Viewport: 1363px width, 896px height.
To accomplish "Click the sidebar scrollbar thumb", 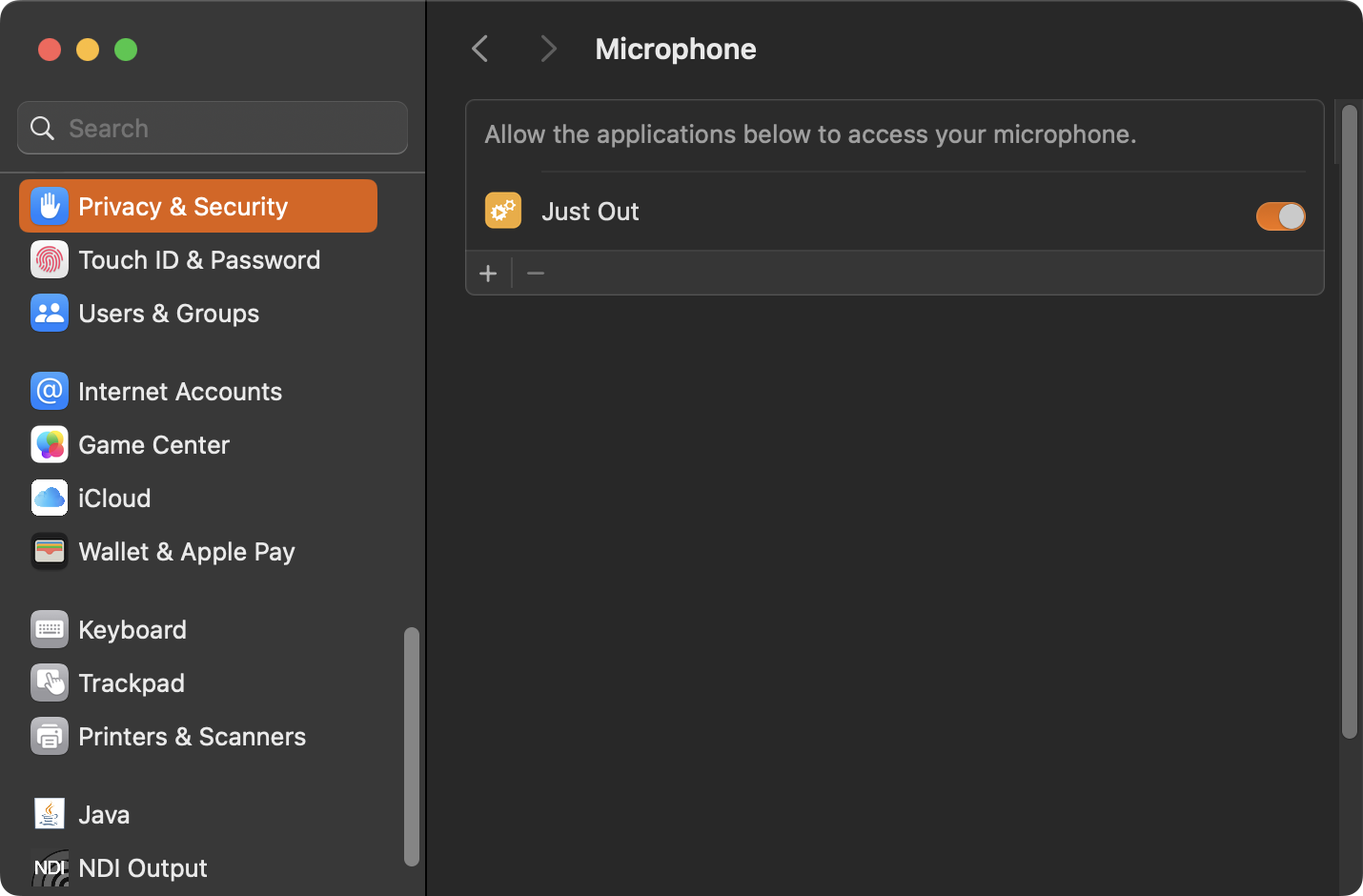I will 412,746.
